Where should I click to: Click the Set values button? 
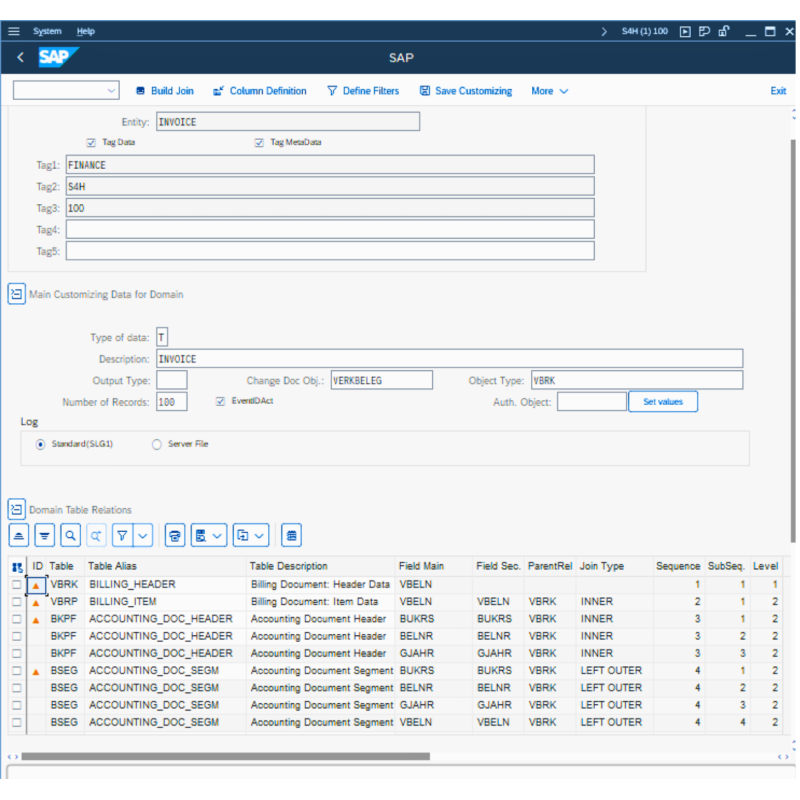[x=663, y=401]
